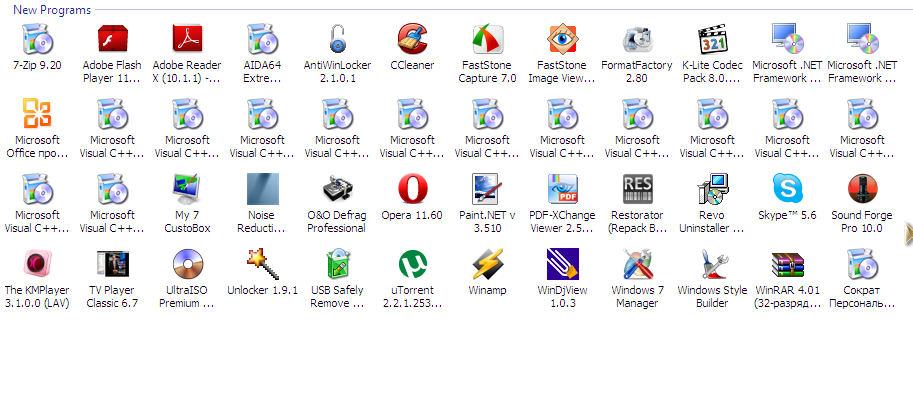Click the Opera 11.60 icon
Viewport: 913px width, 415px height.
(412, 189)
